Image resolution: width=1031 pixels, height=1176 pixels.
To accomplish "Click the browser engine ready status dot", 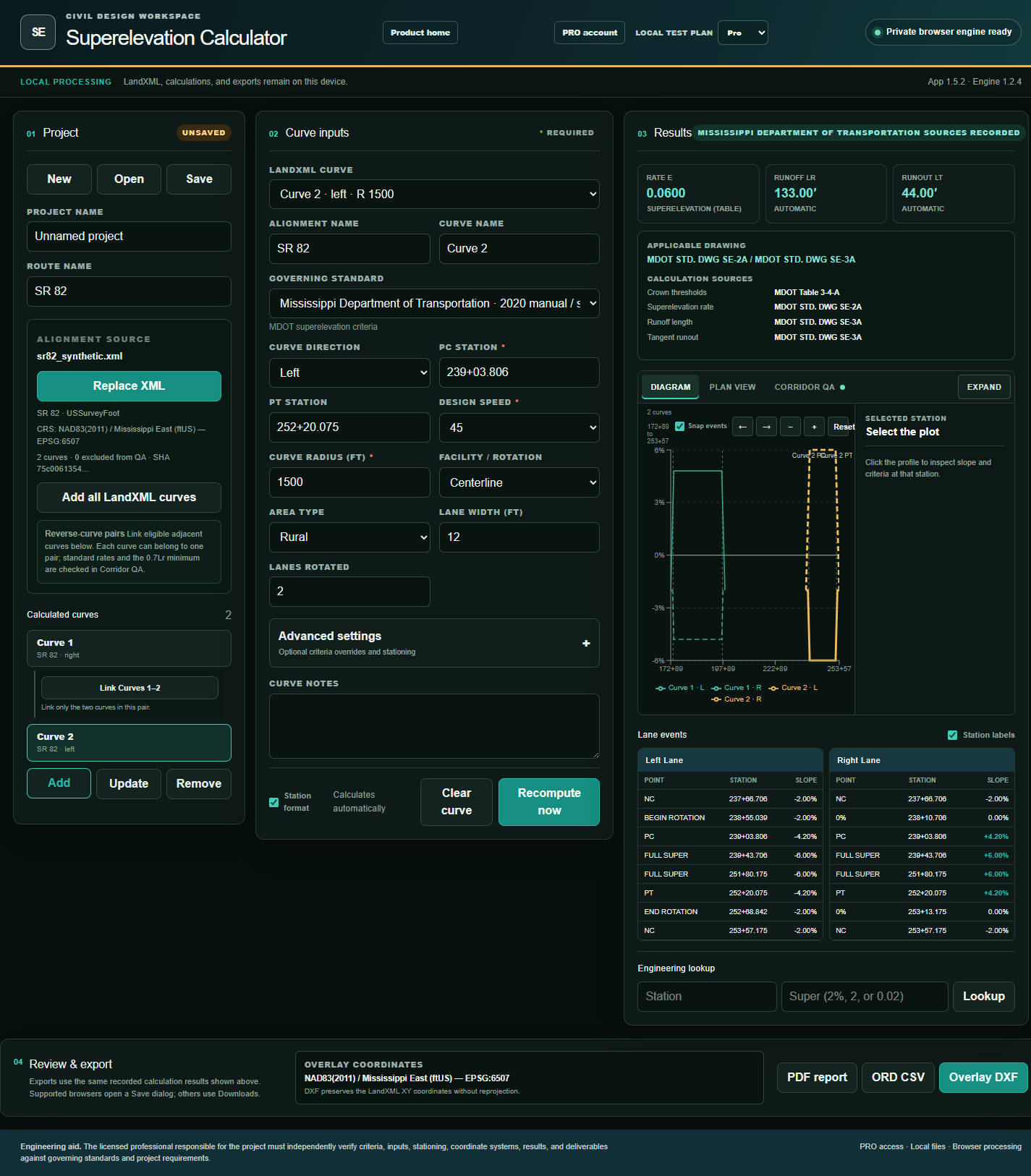I will click(x=878, y=32).
